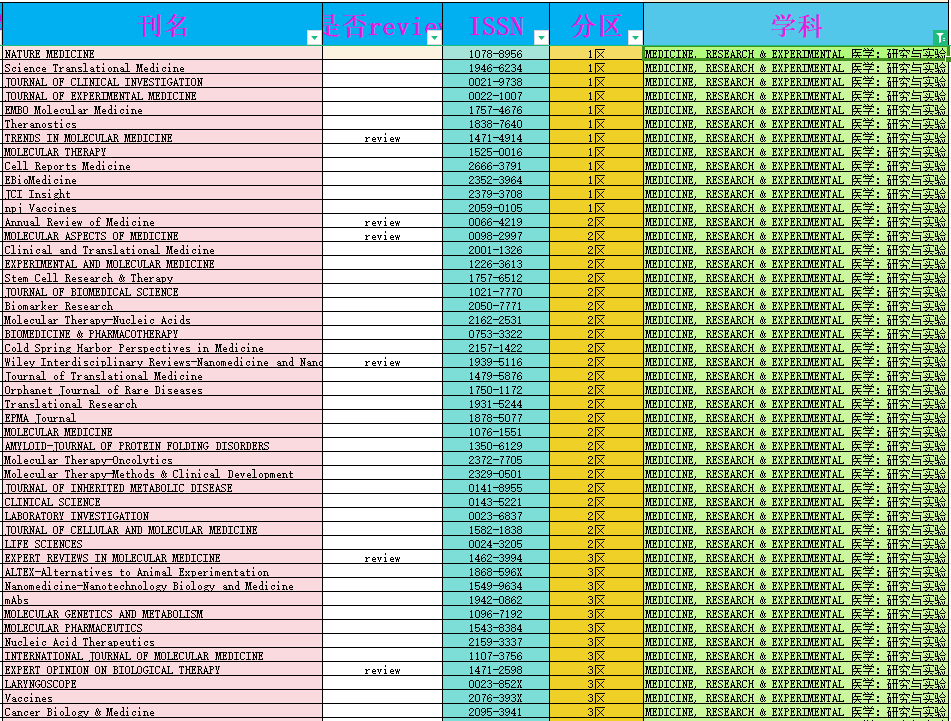Select Cold Spring Harbor Perspectives in Medicine cell
This screenshot has height=721, width=951.
163,347
